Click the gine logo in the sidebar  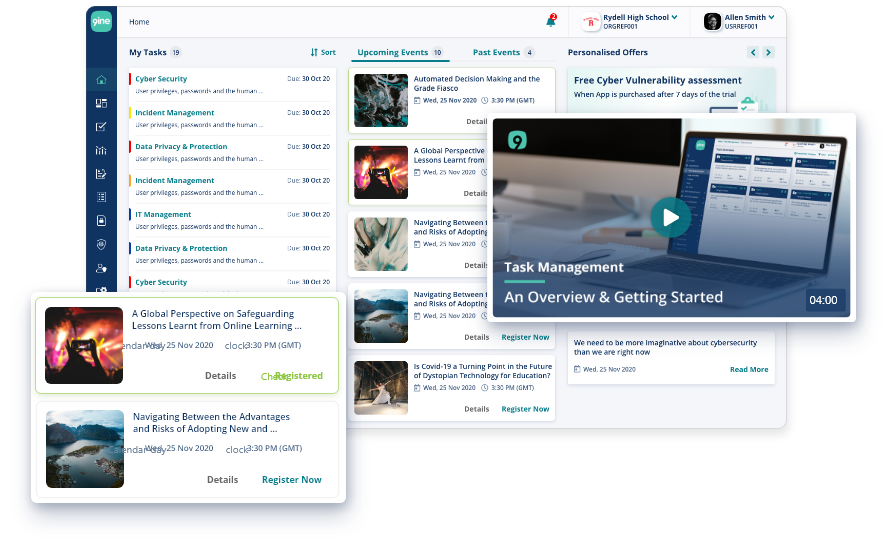101,21
